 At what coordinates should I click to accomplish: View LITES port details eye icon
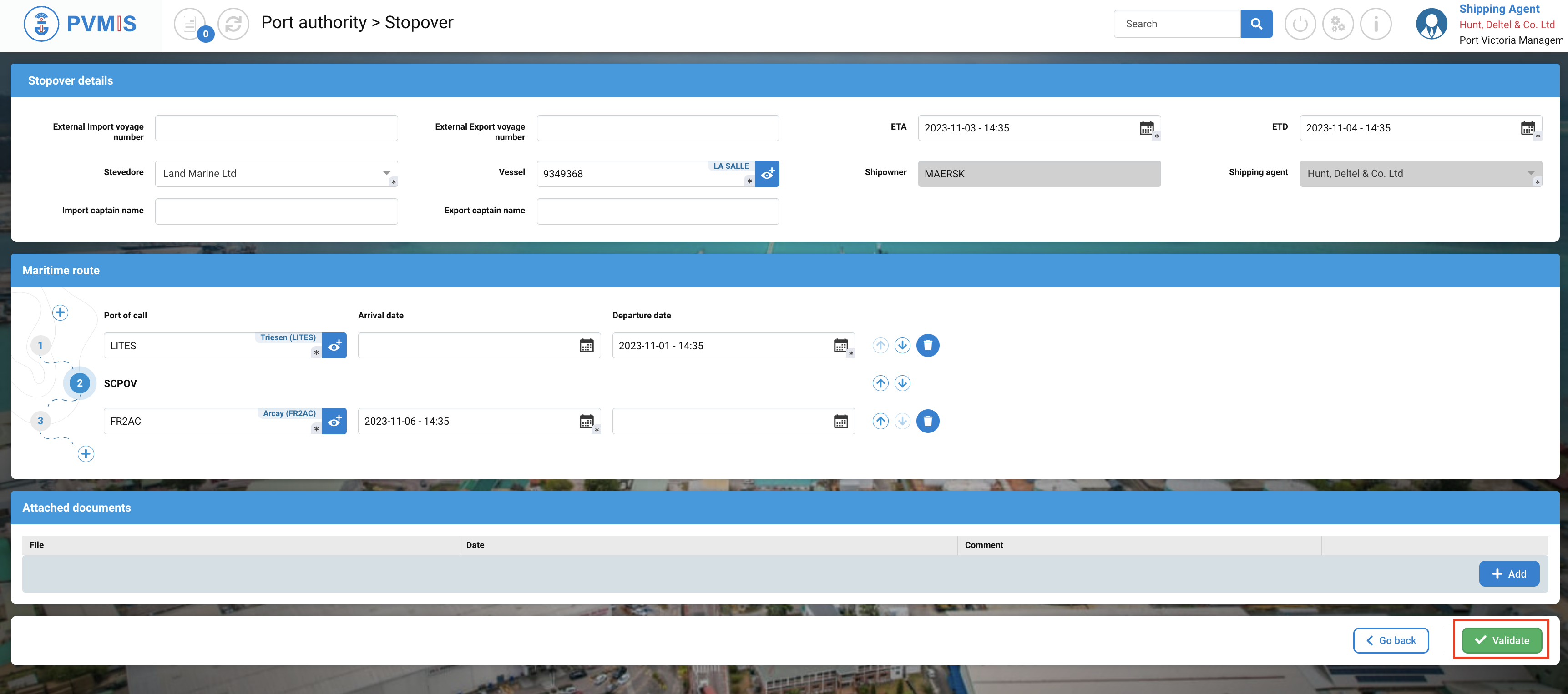[x=334, y=346]
